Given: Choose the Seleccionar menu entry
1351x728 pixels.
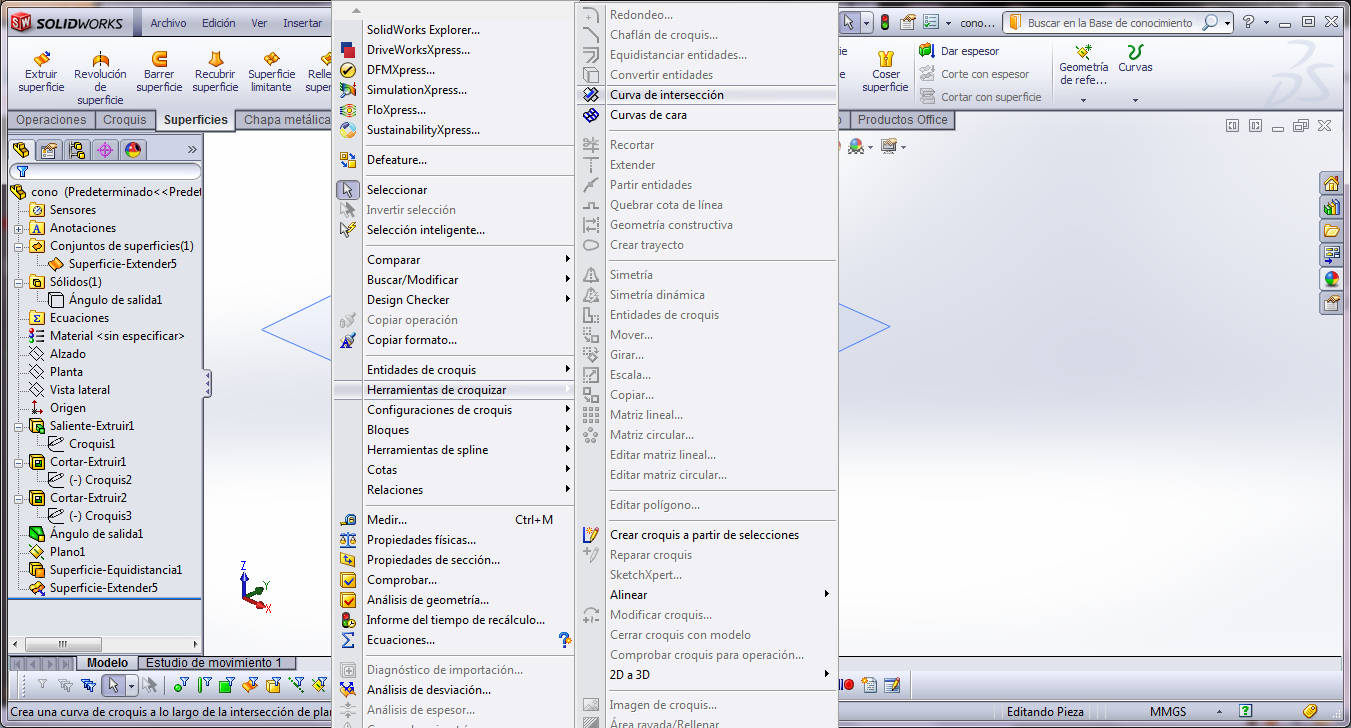Looking at the screenshot, I should pyautogui.click(x=454, y=190).
